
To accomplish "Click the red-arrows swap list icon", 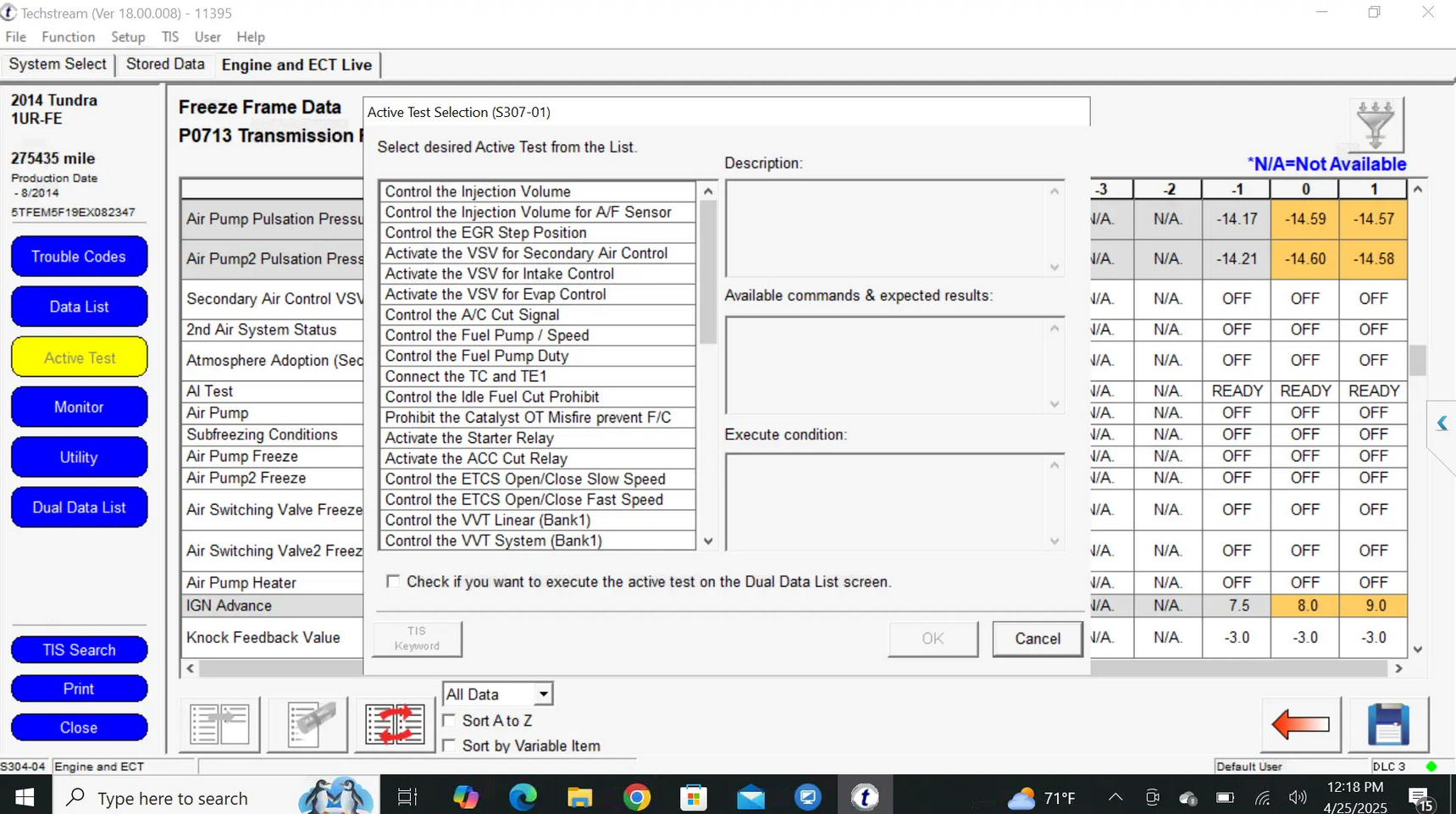I will [395, 724].
